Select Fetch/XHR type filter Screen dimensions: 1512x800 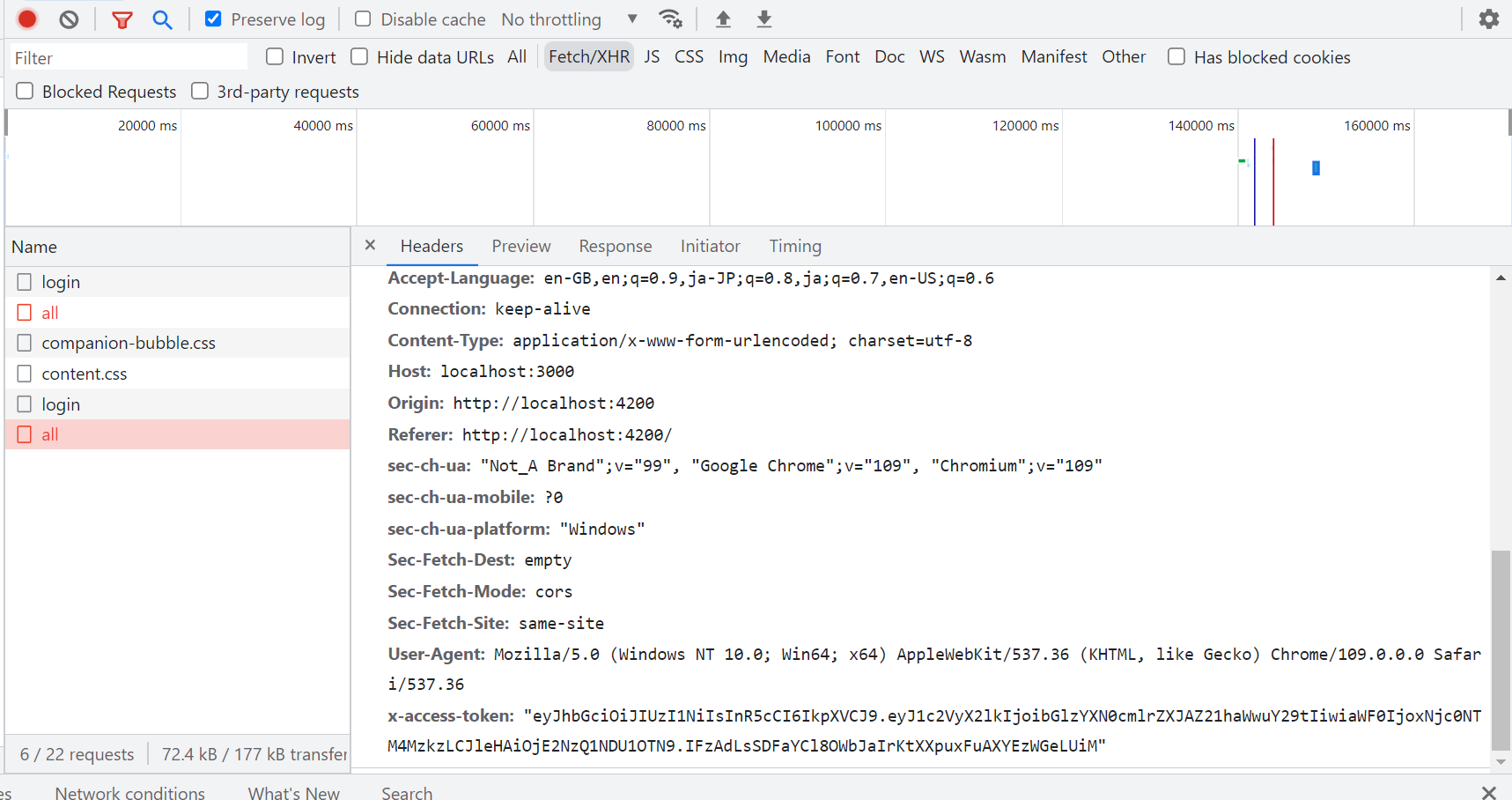(x=589, y=56)
